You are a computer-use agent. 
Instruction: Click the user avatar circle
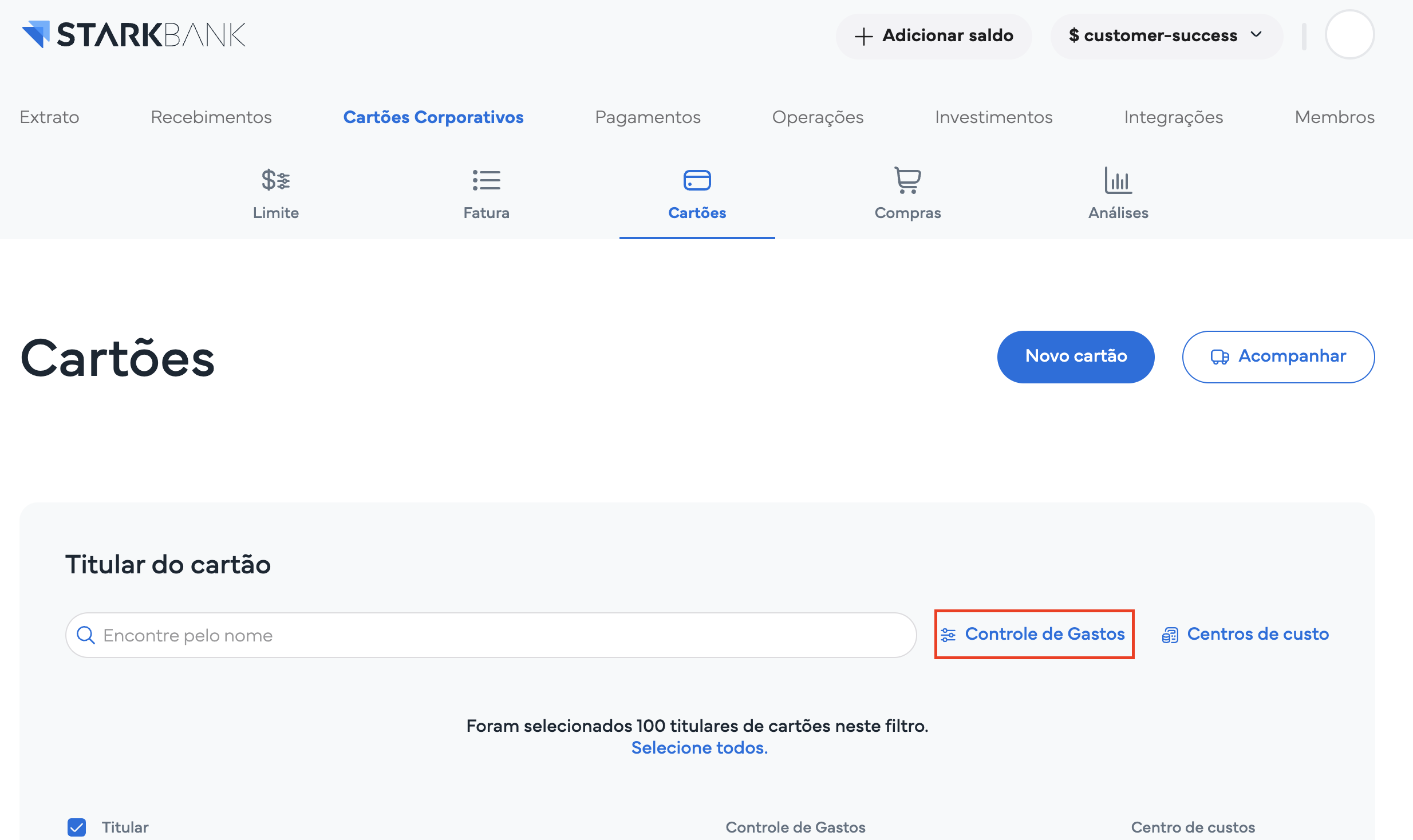pyautogui.click(x=1349, y=34)
